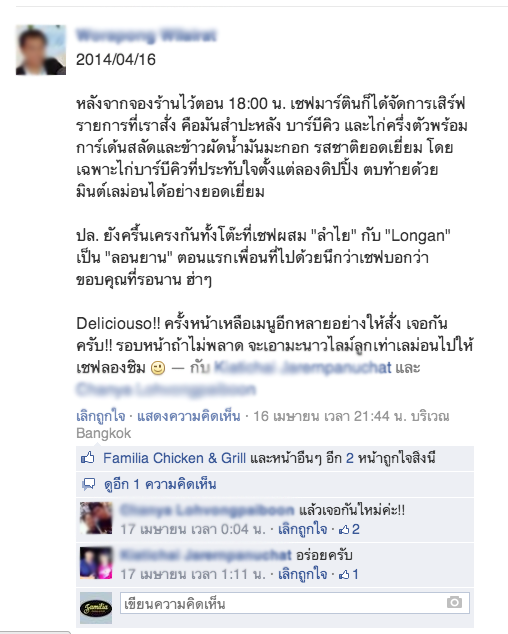Open the Familia logo profile thumbnail
The height and width of the screenshot is (634, 508).
click(96, 608)
